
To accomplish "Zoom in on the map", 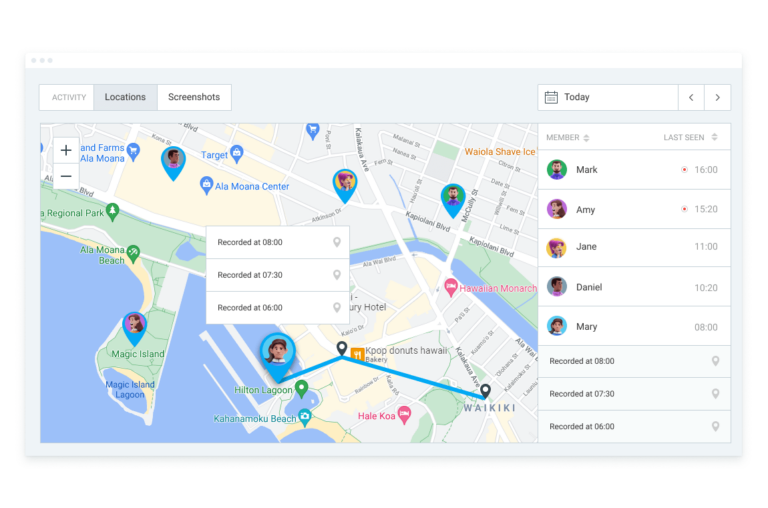I will pyautogui.click(x=66, y=150).
